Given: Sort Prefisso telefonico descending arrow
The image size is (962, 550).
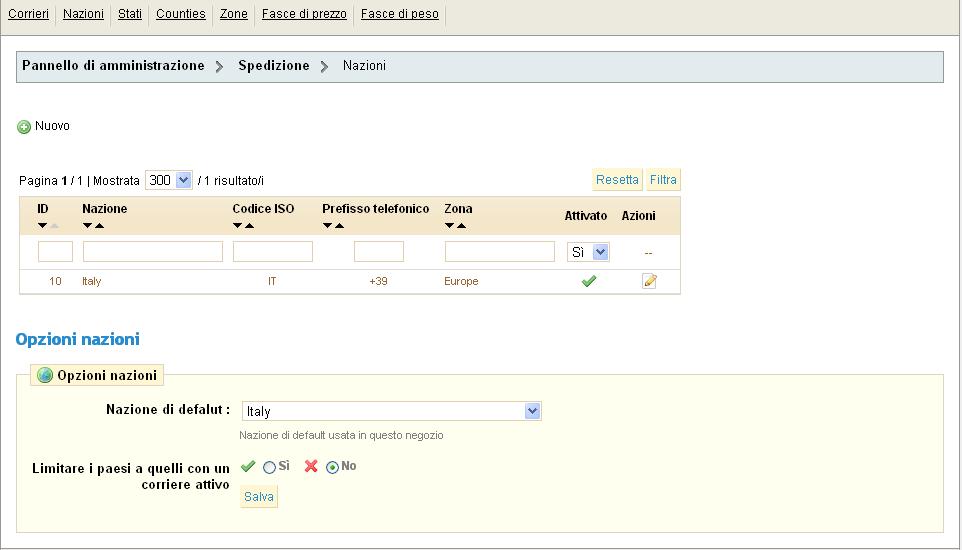Looking at the screenshot, I should click(327, 225).
